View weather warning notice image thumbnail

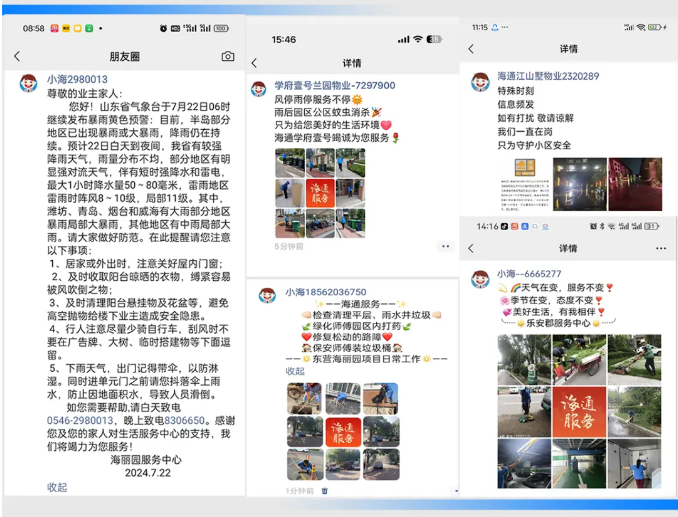(x=525, y=184)
